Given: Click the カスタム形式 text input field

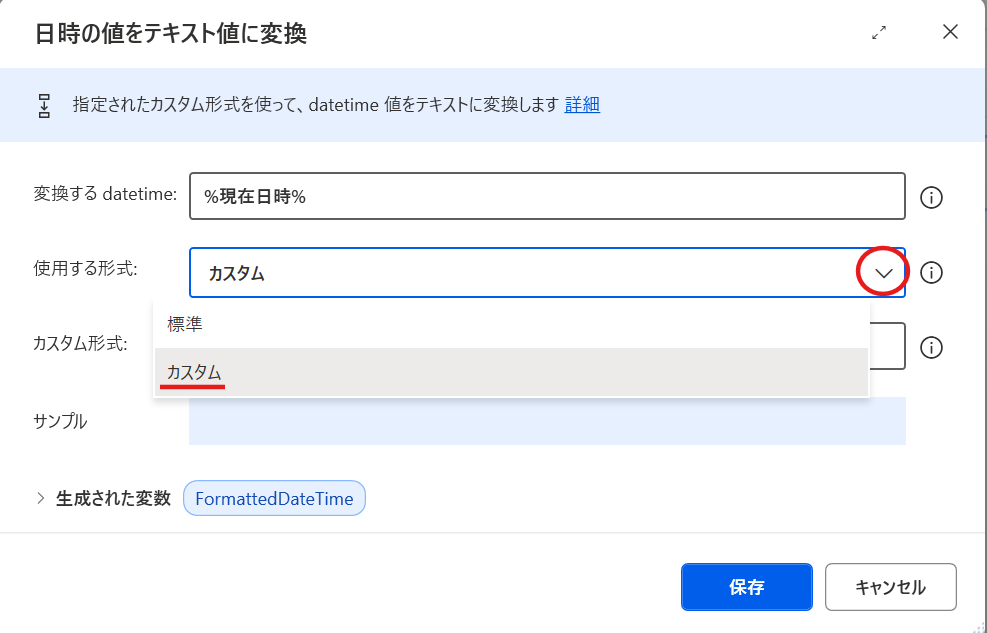Looking at the screenshot, I should 890,346.
